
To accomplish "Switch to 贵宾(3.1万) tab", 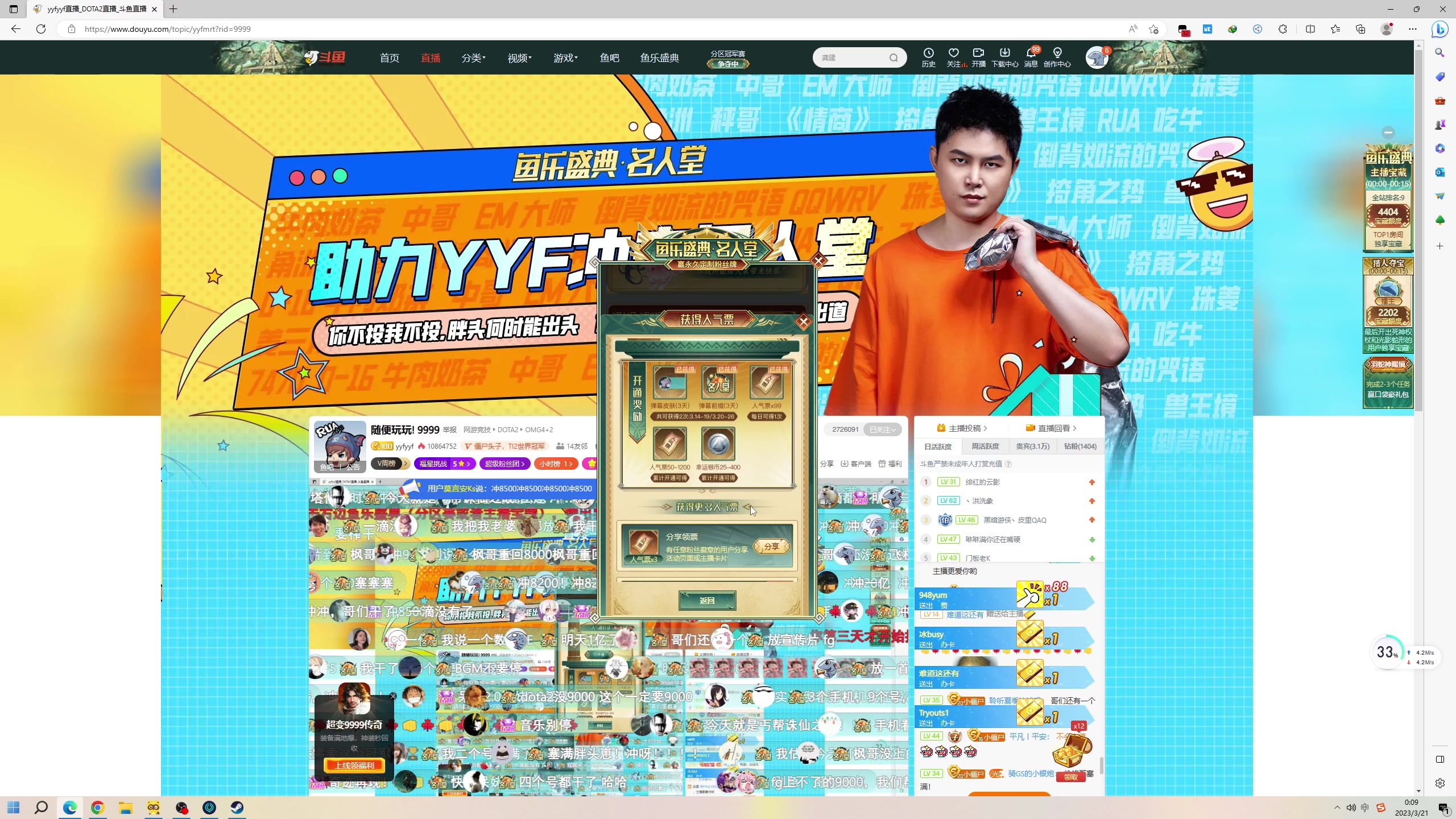I will [x=1032, y=446].
